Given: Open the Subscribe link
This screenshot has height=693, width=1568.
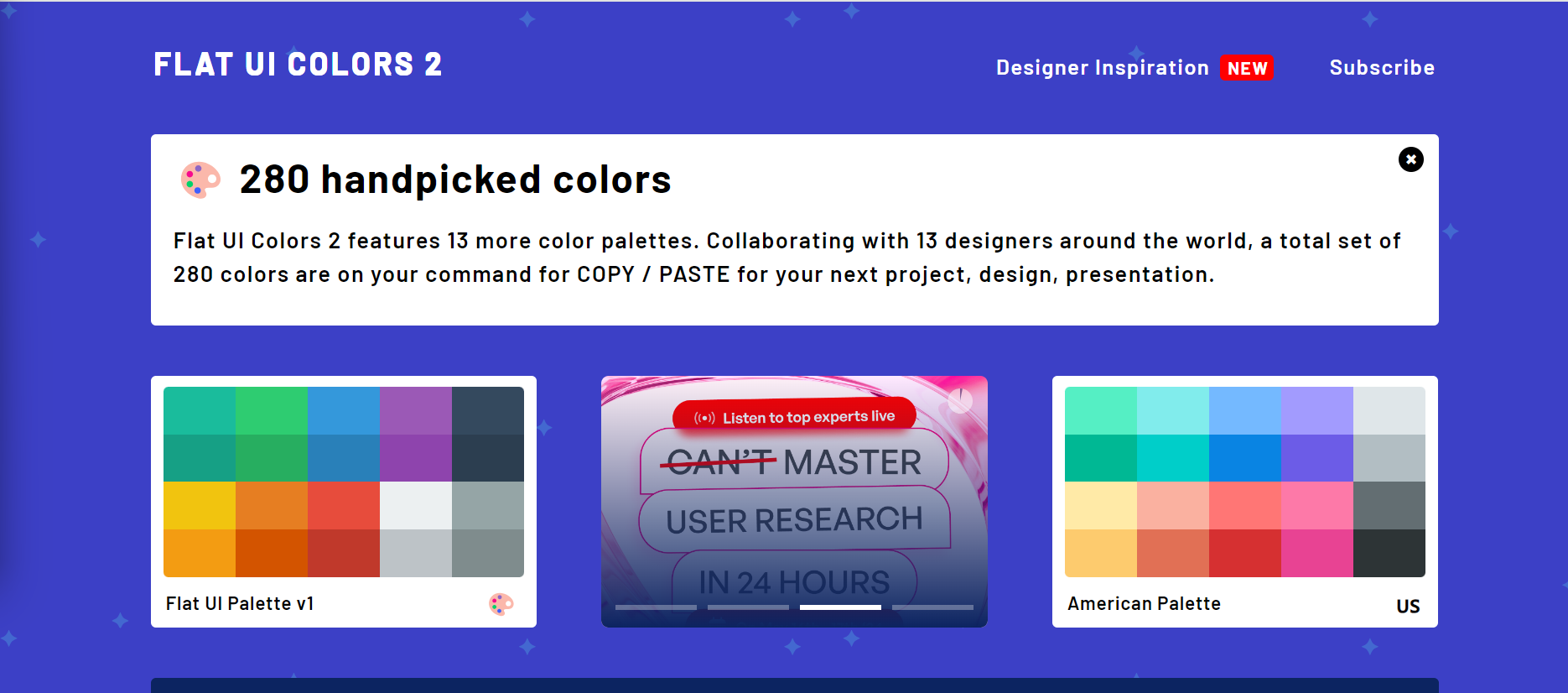Looking at the screenshot, I should point(1382,68).
